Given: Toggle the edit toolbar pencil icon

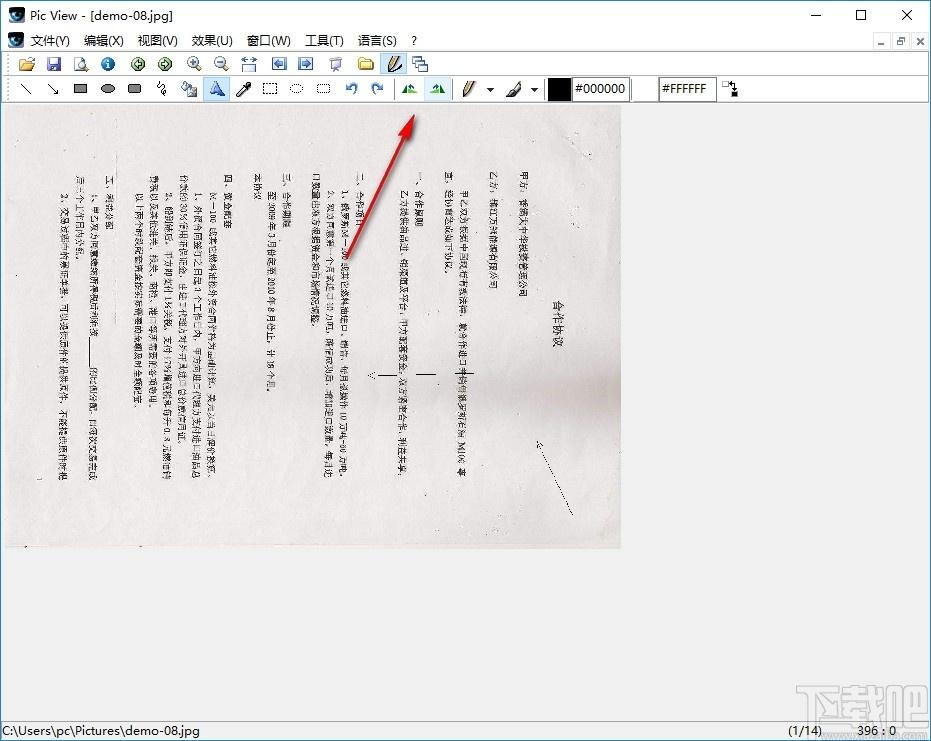Looking at the screenshot, I should pos(394,64).
